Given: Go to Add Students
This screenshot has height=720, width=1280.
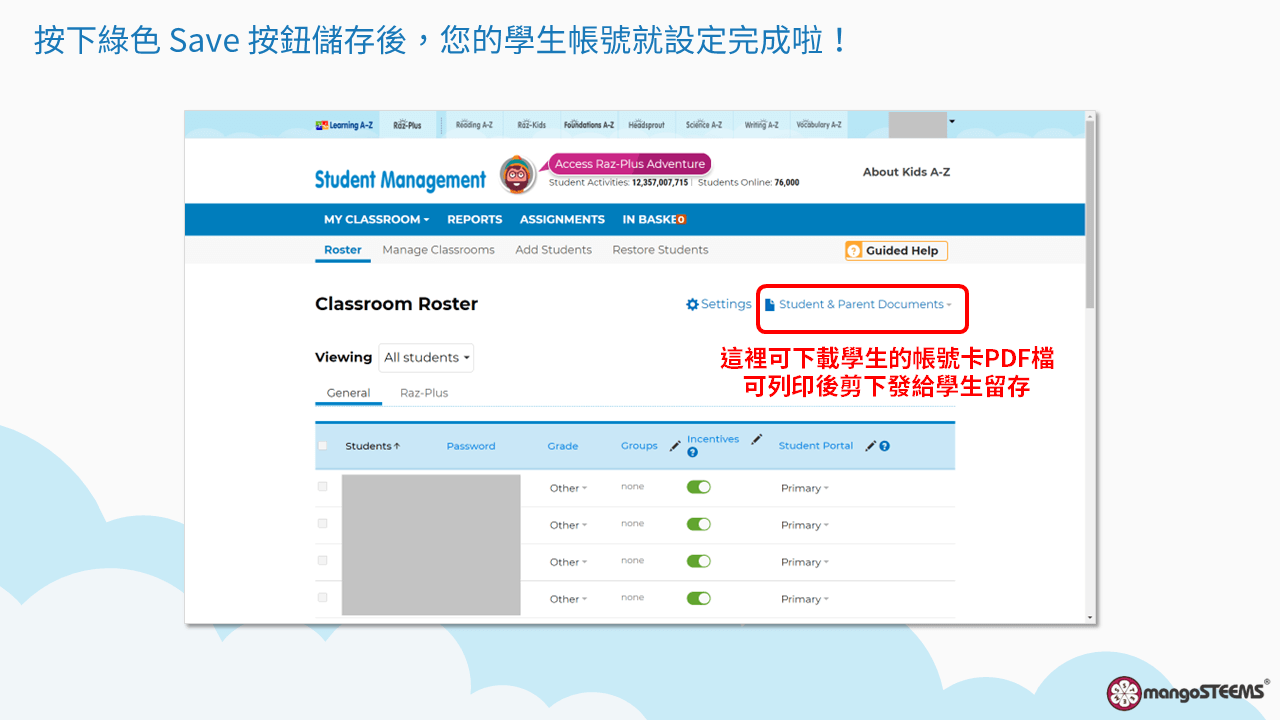Looking at the screenshot, I should click(x=553, y=250).
